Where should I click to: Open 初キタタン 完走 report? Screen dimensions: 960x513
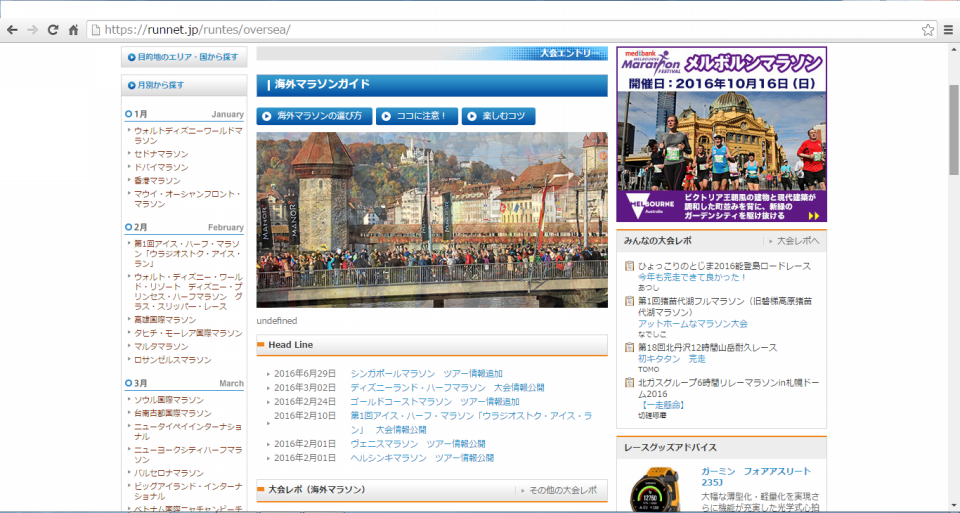[x=672, y=359]
